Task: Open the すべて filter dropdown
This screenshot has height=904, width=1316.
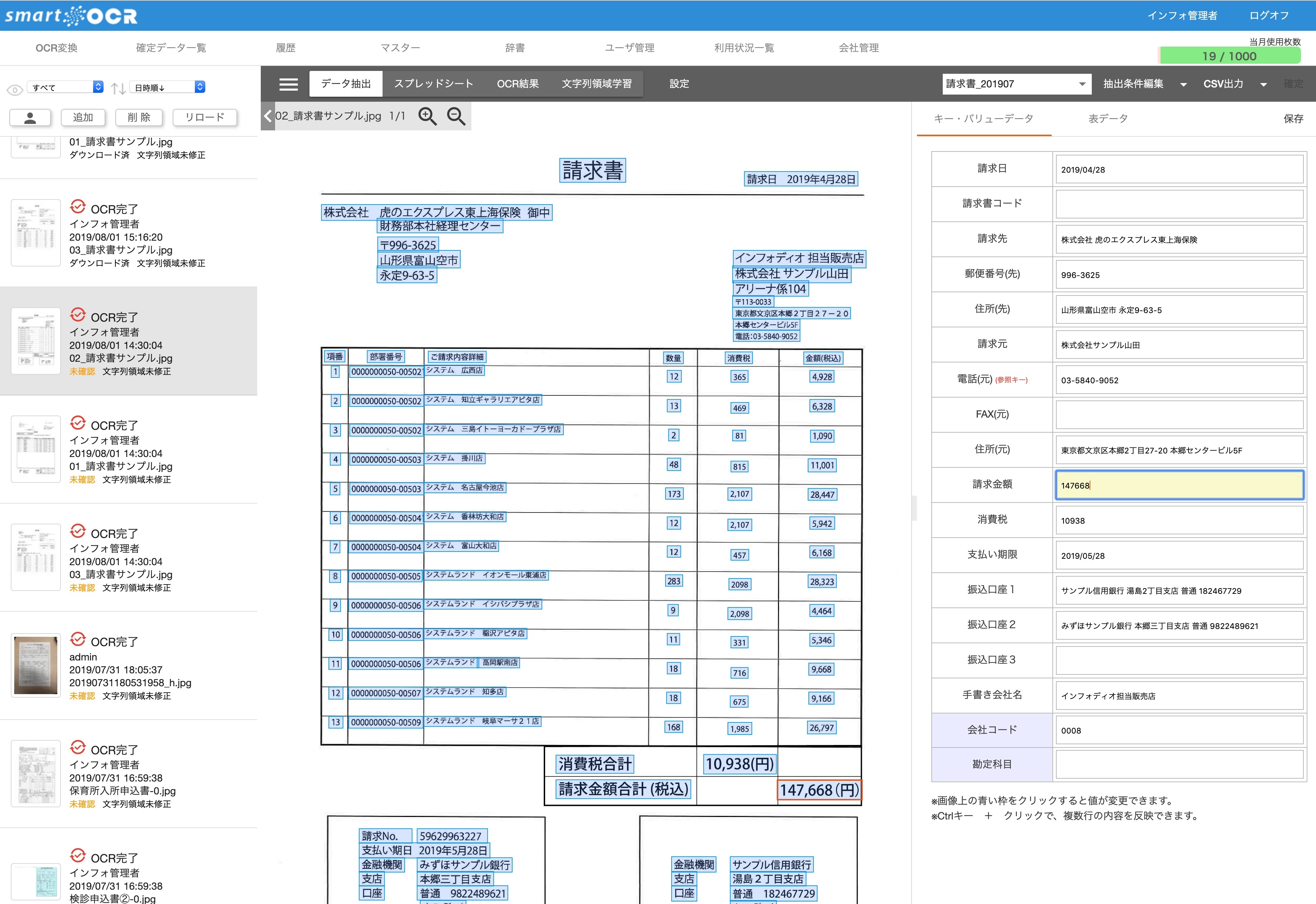Action: pos(67,87)
